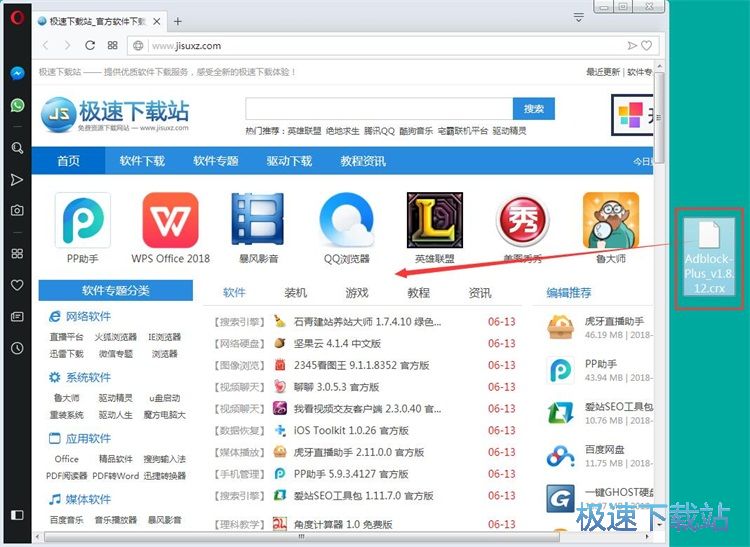This screenshot has height=547, width=750.
Task: Switch to the 资讯 list tab
Action: (x=480, y=293)
